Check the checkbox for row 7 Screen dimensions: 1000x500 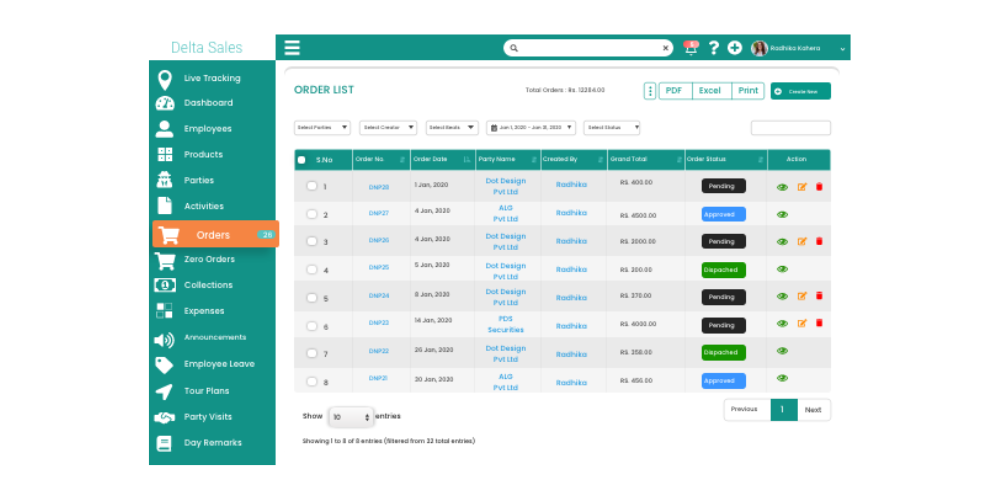(x=311, y=353)
